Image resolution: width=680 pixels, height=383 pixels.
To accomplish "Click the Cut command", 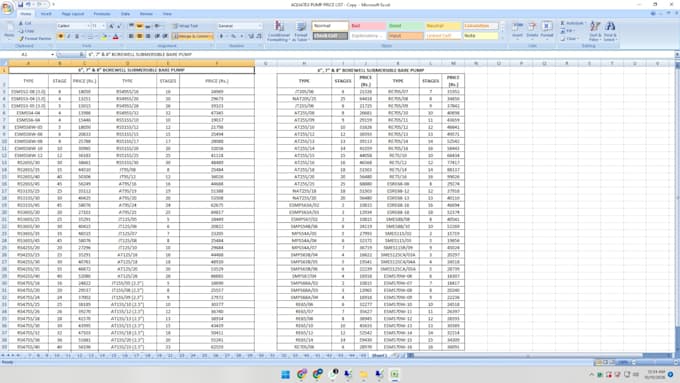I will 25,23.
